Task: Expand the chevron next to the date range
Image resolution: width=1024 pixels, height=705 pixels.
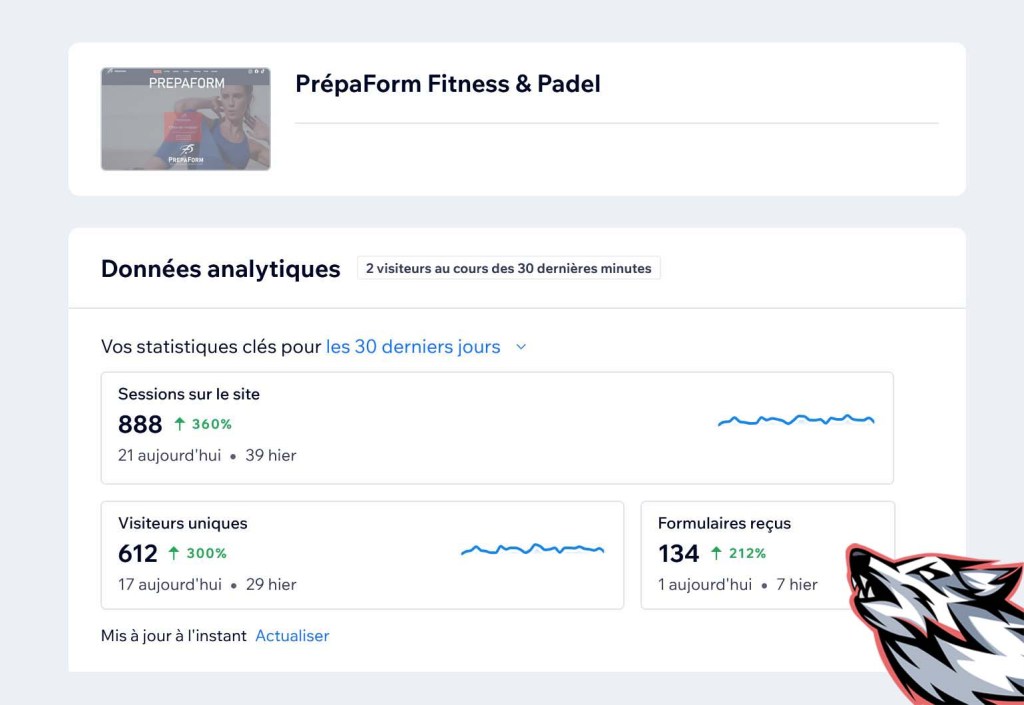Action: tap(520, 347)
